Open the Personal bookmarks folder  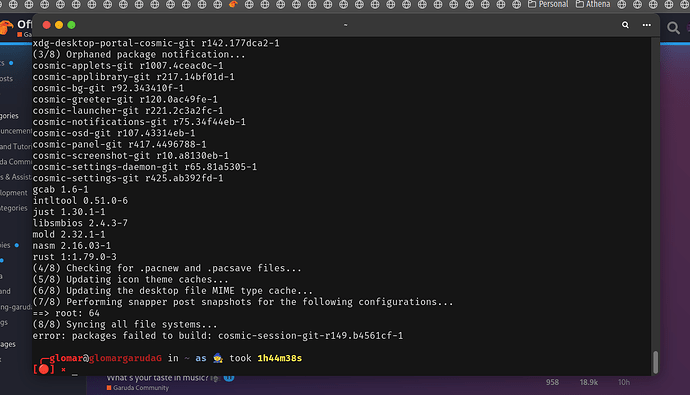[x=548, y=4]
